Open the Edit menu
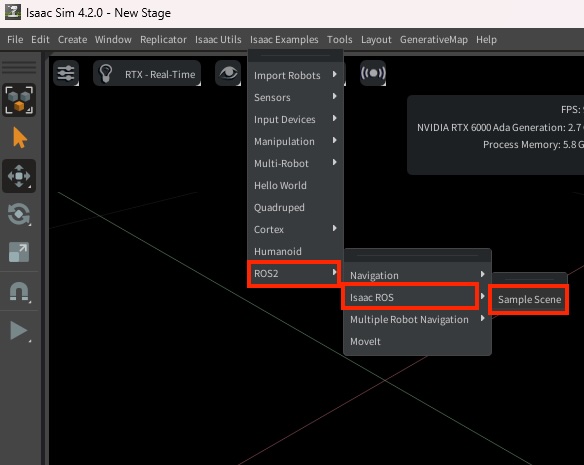Viewport: 584px width, 465px height. click(x=40, y=39)
